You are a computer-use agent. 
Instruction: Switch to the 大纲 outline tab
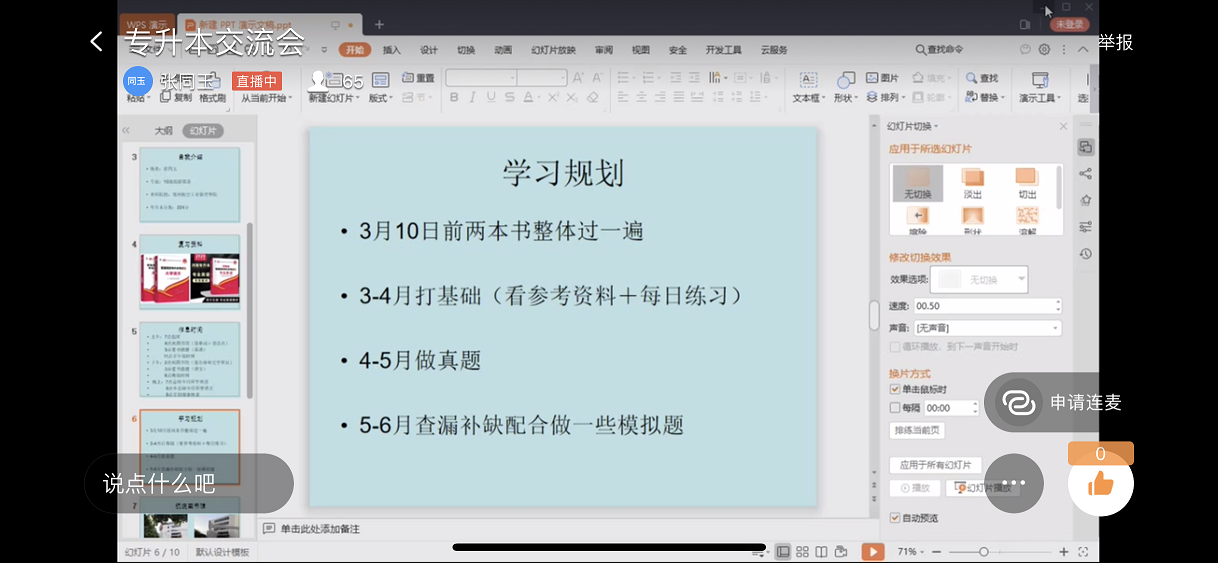(163, 131)
